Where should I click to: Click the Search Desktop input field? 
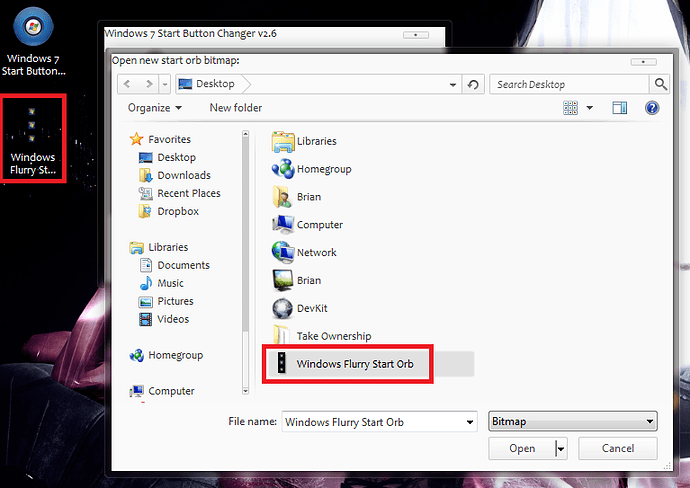570,85
